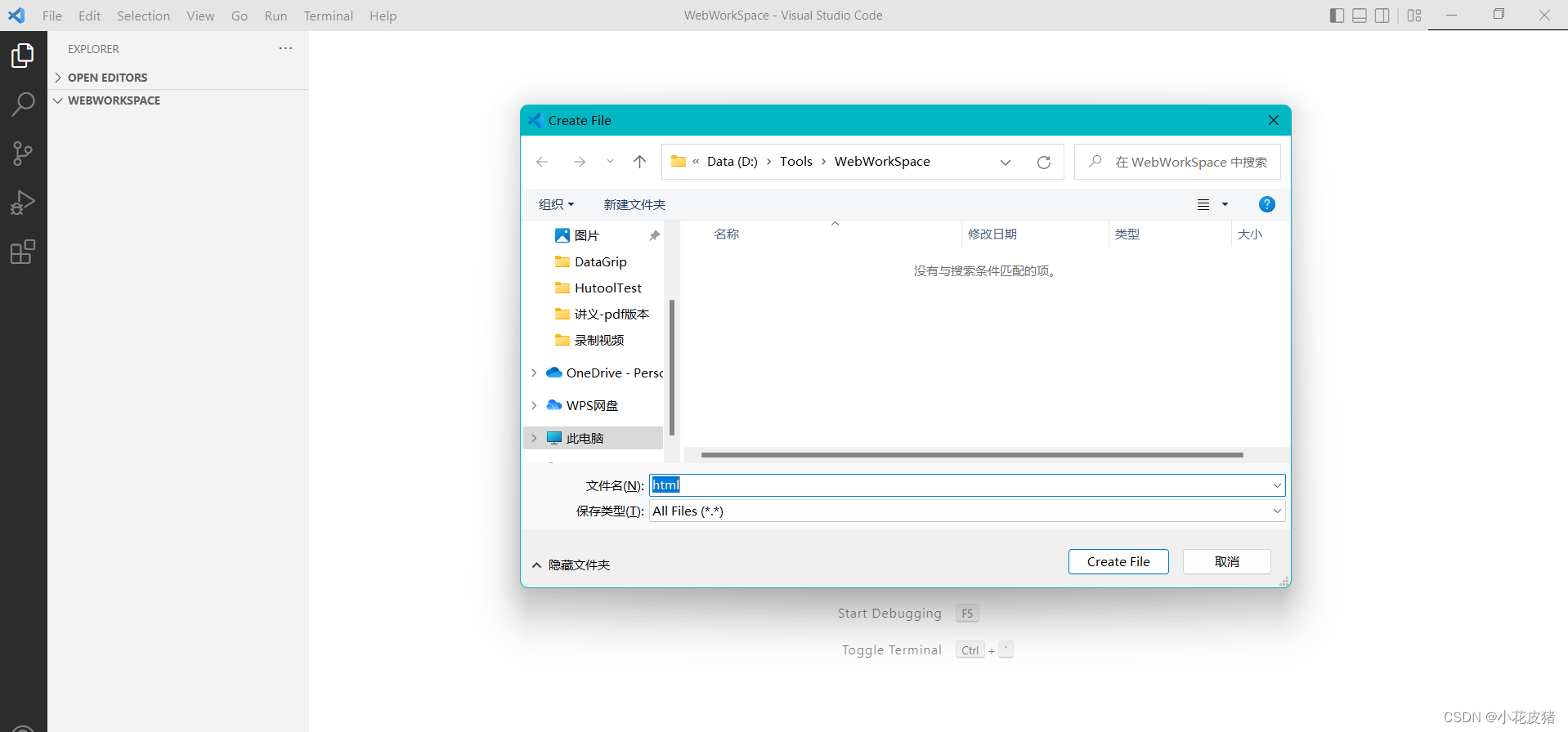The height and width of the screenshot is (732, 1568).
Task: Open the Terminal menu
Action: click(x=328, y=16)
